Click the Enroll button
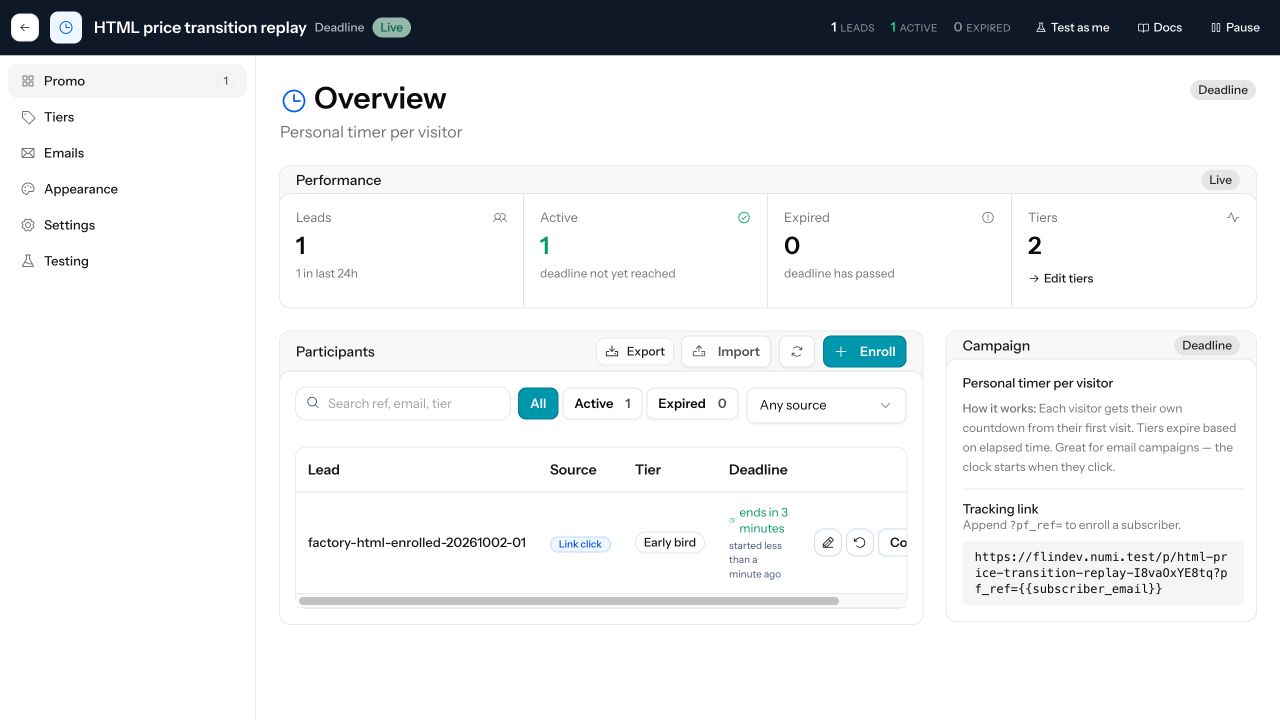This screenshot has height=720, width=1280. [x=865, y=351]
